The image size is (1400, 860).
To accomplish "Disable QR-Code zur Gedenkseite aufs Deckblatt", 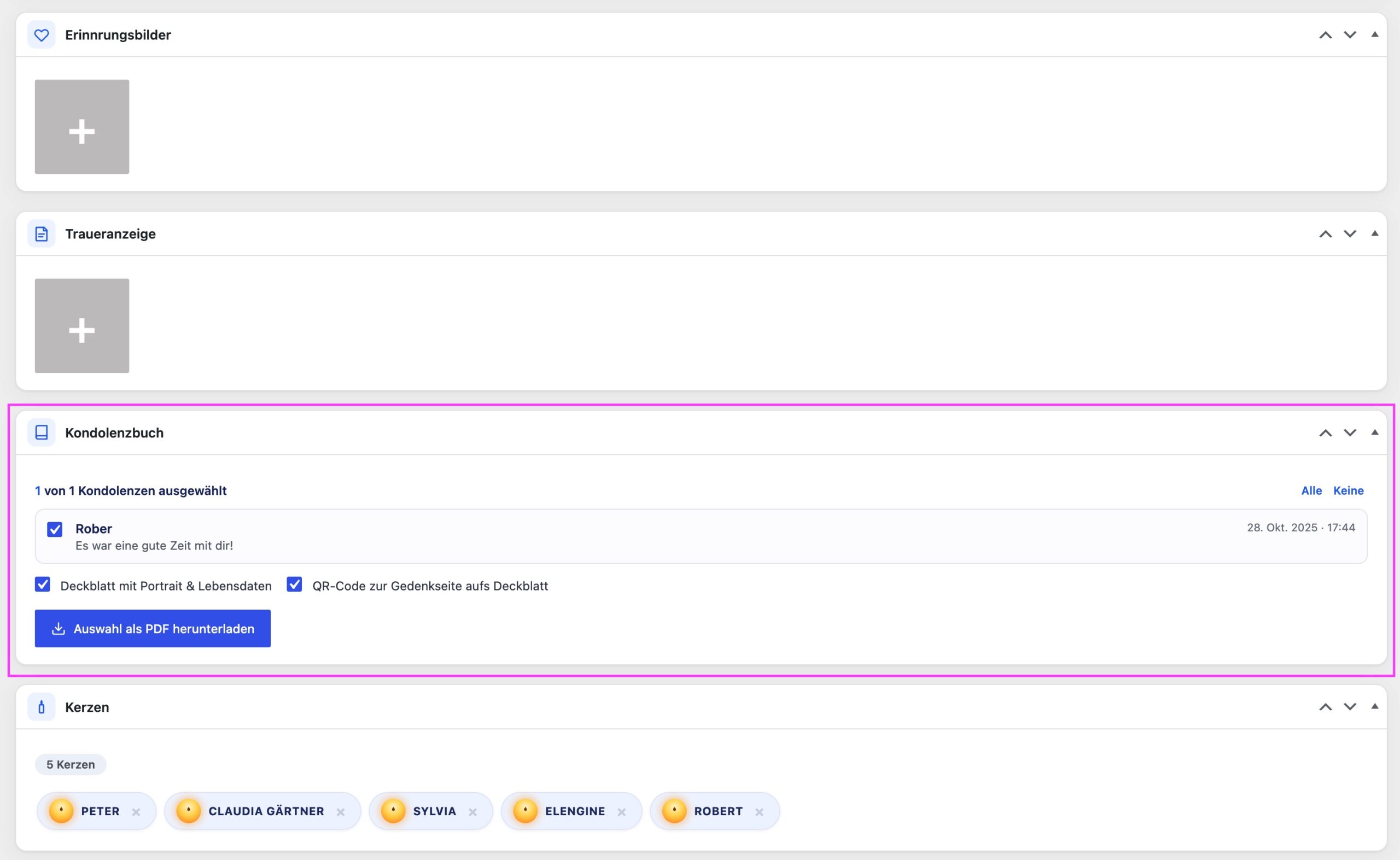I will click(x=294, y=584).
